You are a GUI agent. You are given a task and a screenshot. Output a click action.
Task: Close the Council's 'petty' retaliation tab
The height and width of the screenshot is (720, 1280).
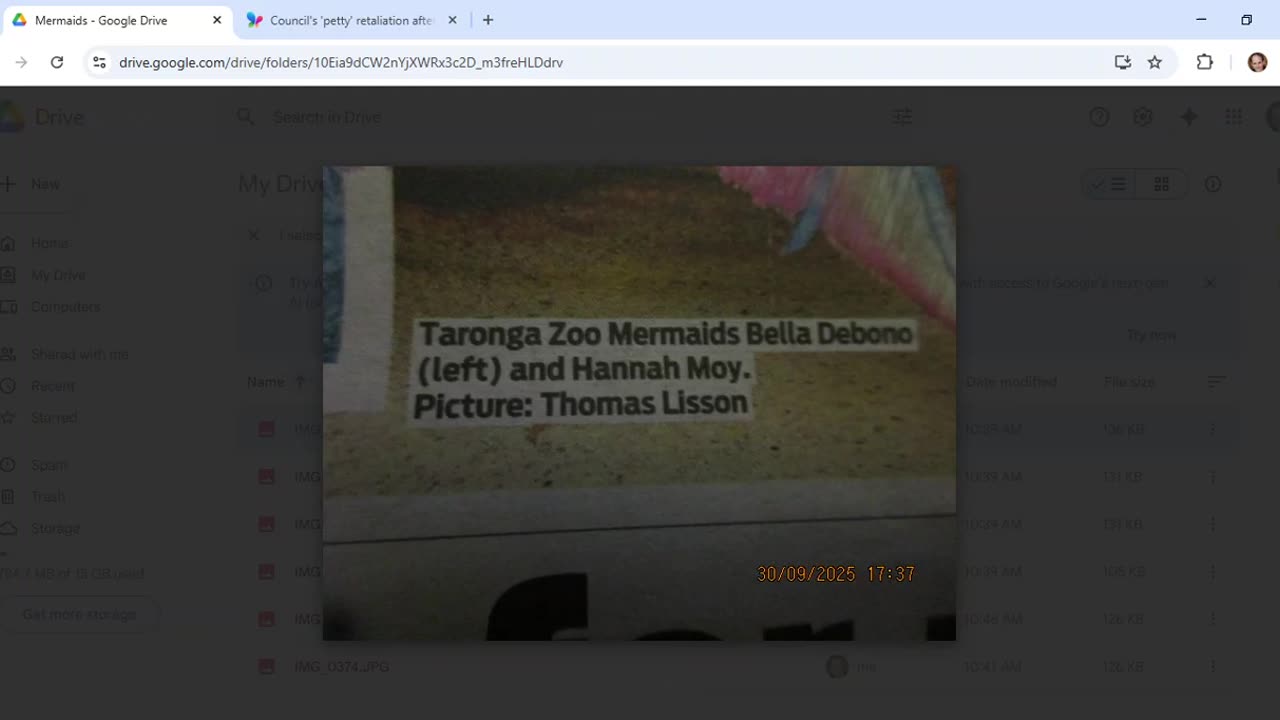click(x=452, y=20)
